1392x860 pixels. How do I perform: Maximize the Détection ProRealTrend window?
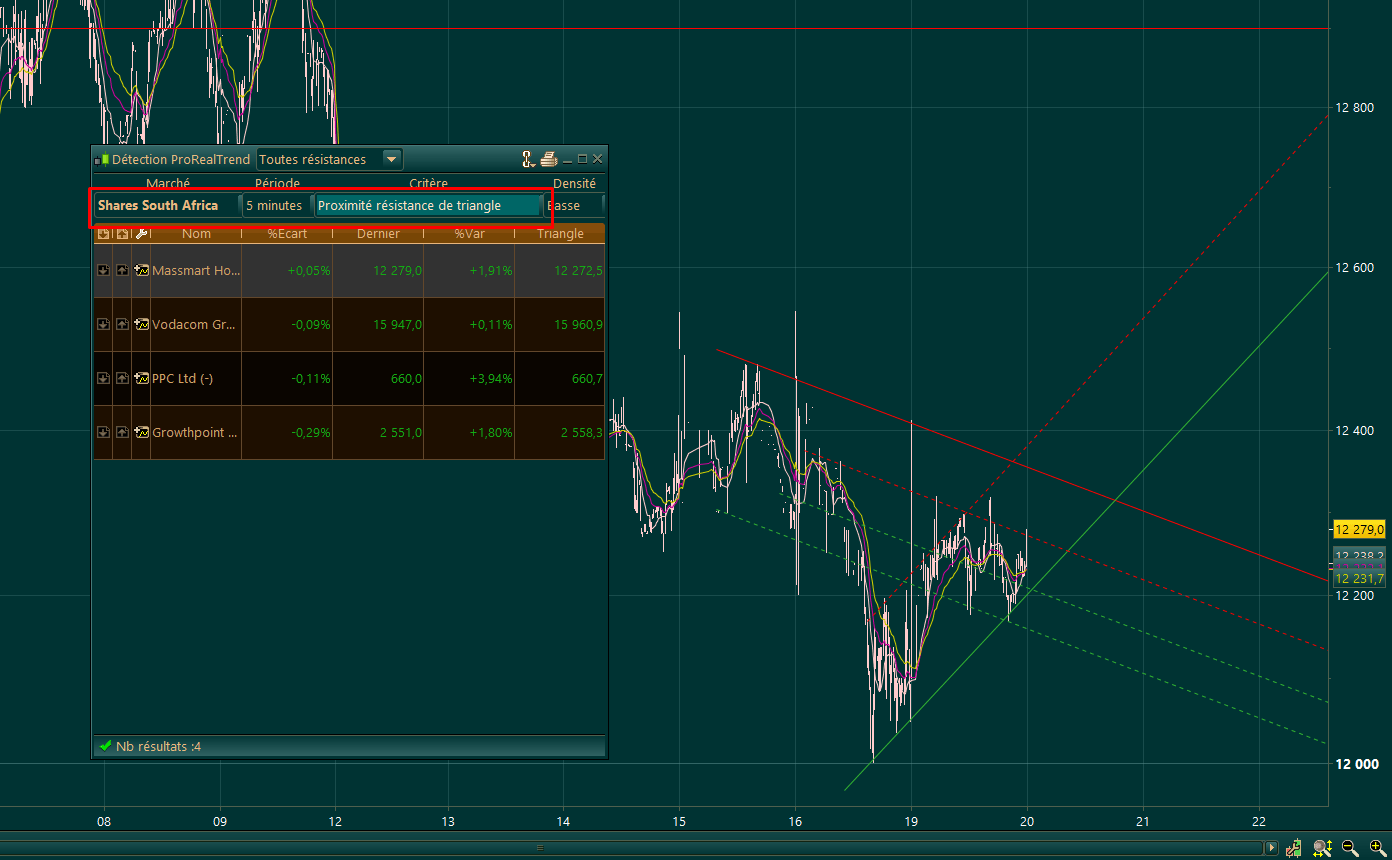(582, 159)
